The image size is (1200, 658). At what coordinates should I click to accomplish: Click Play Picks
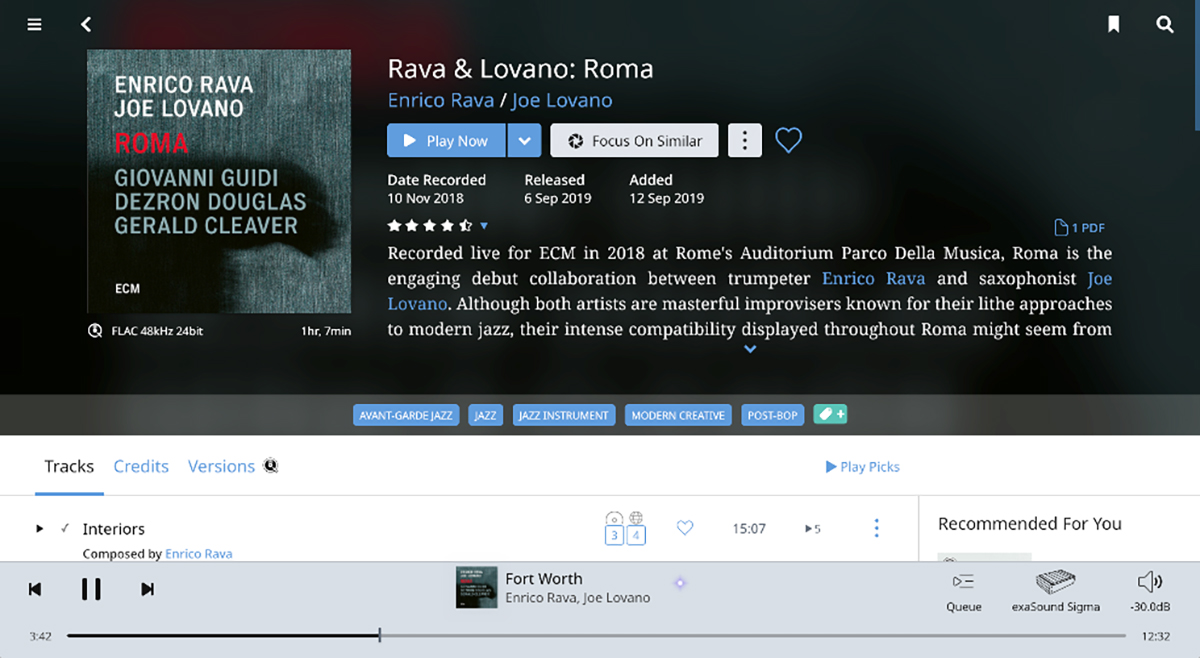[x=862, y=466]
